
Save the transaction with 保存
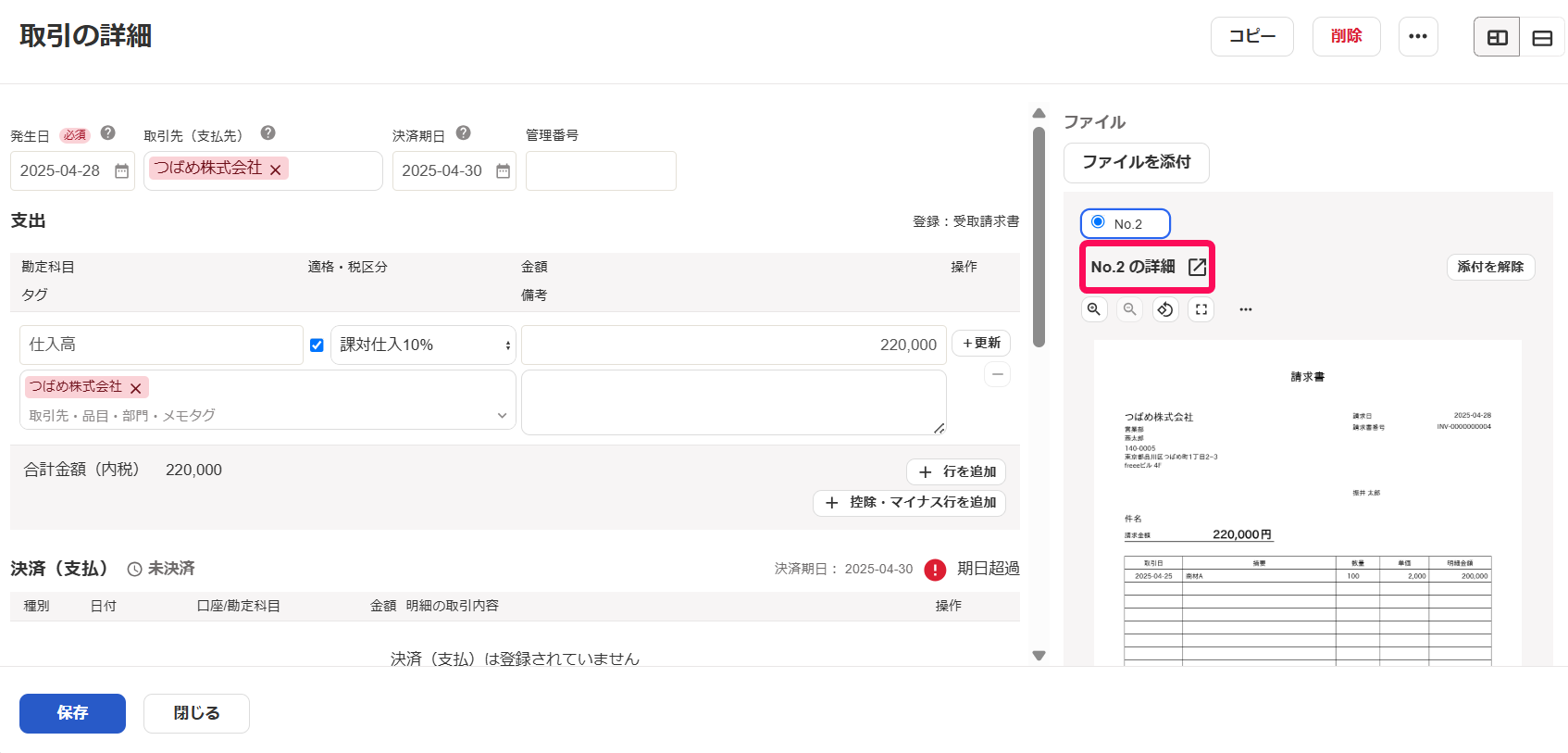[72, 713]
